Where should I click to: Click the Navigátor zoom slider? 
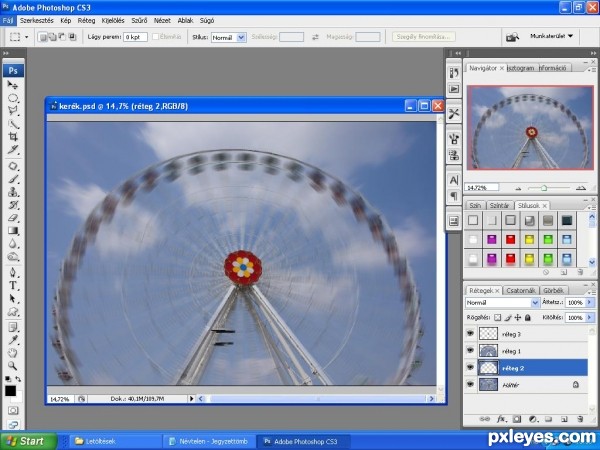544,188
